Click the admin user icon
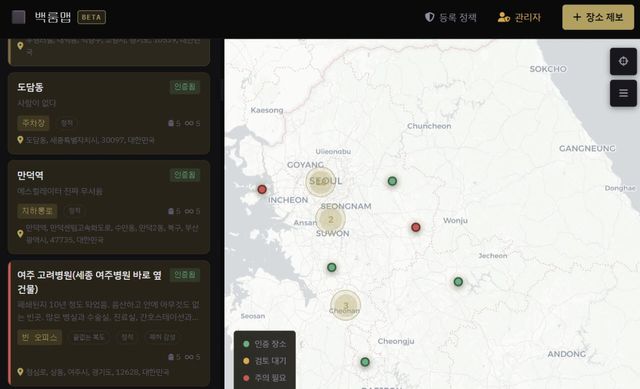Viewport: 640px width, 389px height. (x=504, y=17)
